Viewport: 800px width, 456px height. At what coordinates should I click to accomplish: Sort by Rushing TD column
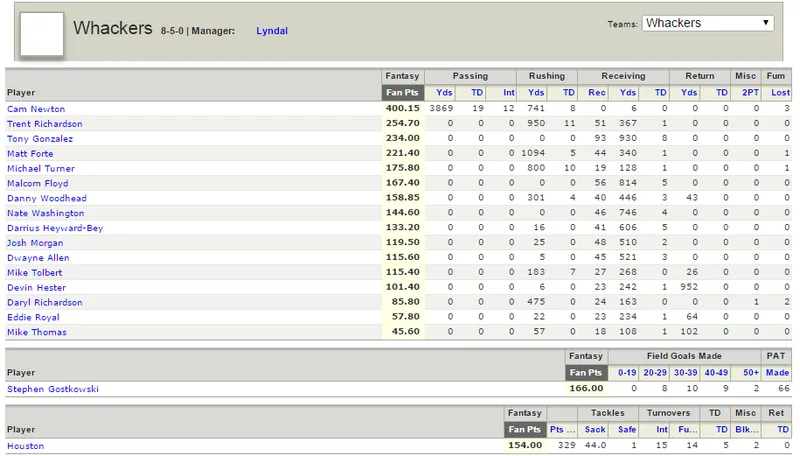[569, 92]
